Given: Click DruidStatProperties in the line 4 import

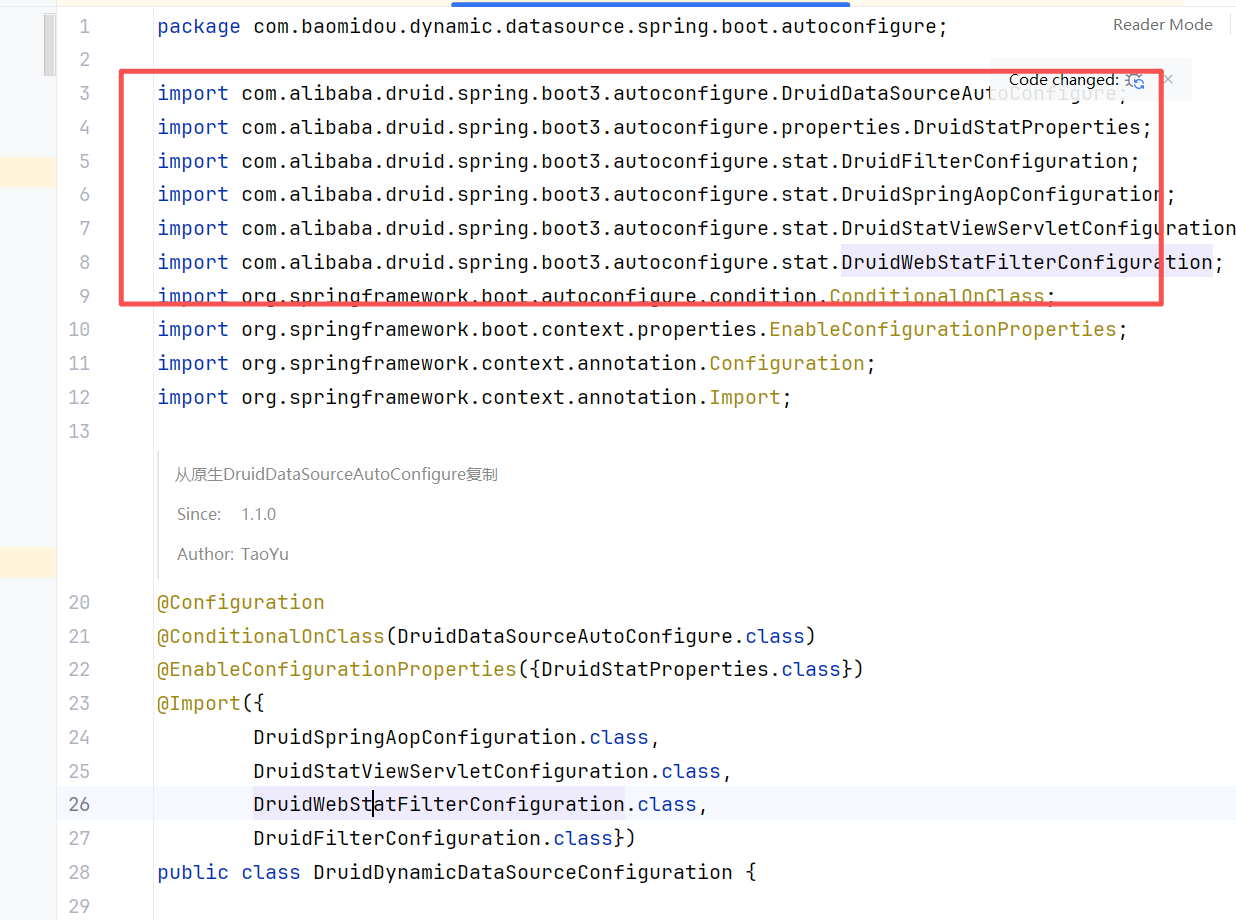Looking at the screenshot, I should (x=1027, y=127).
